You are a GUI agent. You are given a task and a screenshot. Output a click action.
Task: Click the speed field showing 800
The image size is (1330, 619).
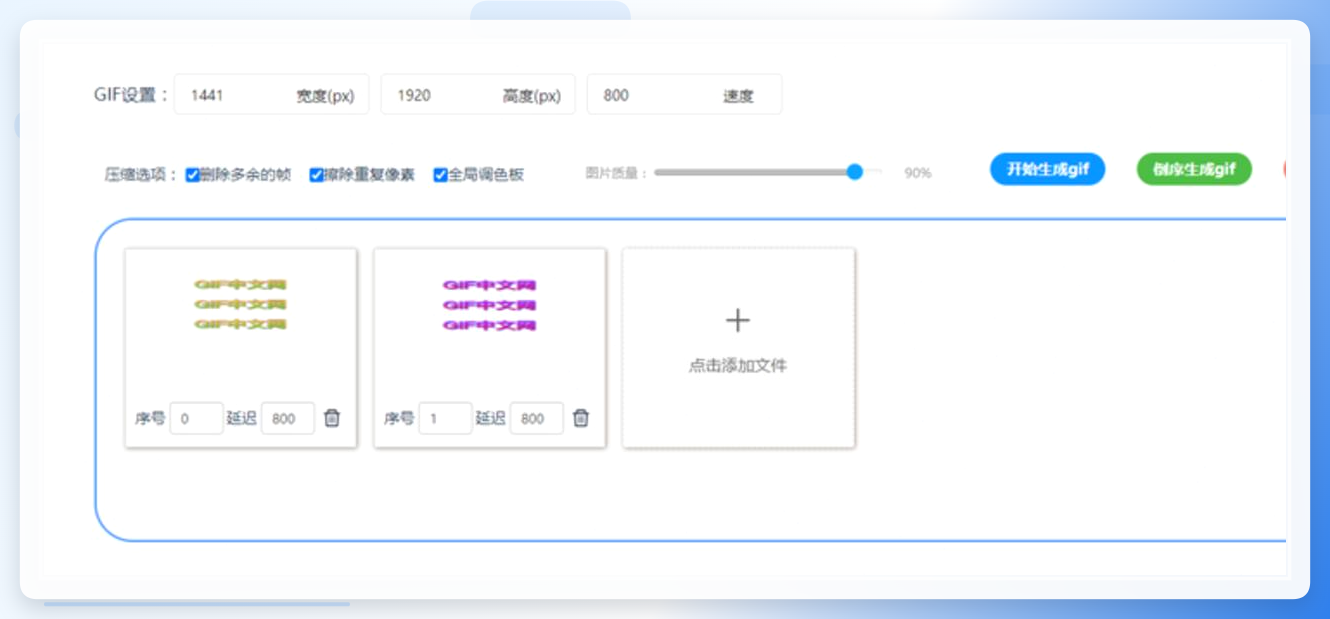684,95
